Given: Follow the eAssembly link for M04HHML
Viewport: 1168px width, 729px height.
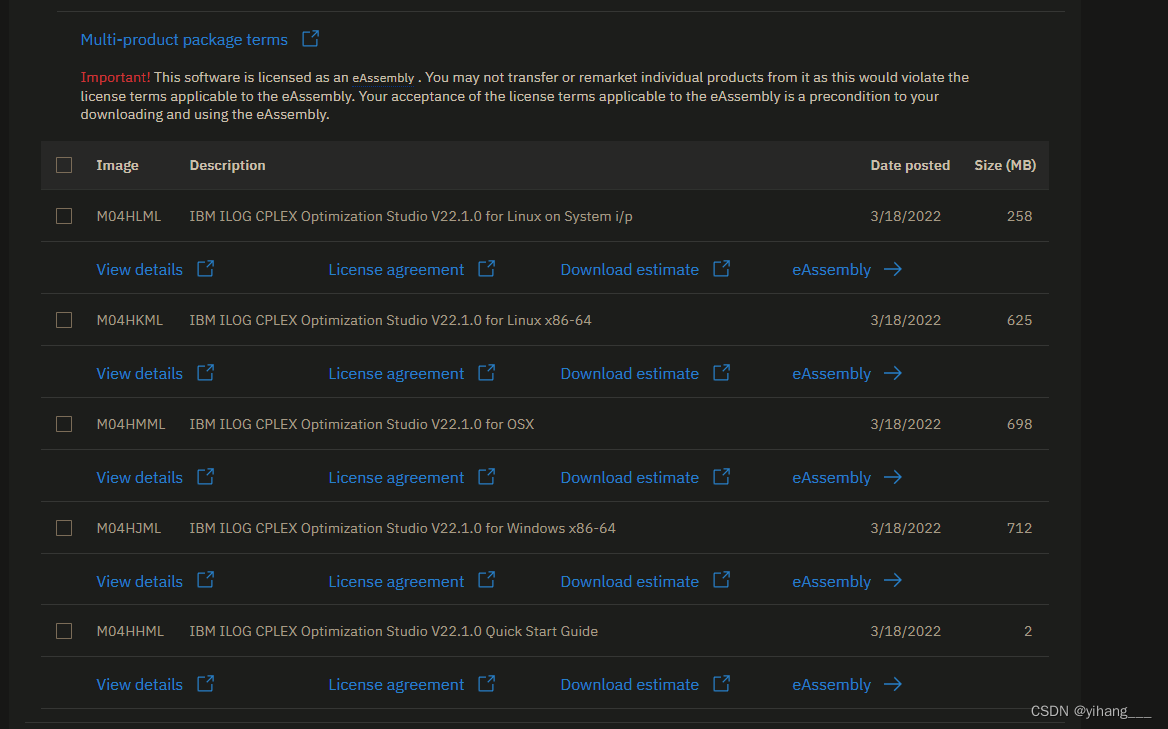Looking at the screenshot, I should click(831, 684).
